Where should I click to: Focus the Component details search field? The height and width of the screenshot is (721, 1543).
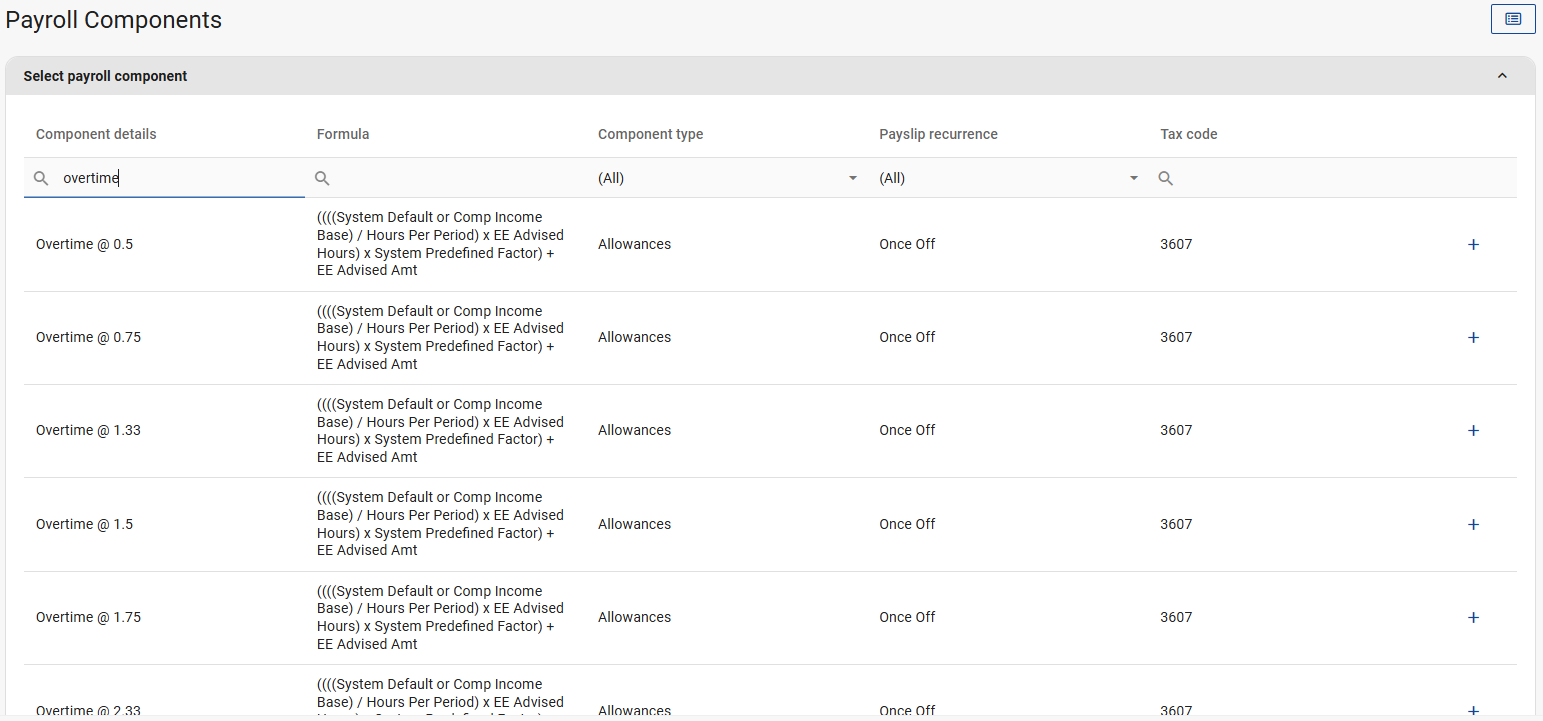(180, 178)
